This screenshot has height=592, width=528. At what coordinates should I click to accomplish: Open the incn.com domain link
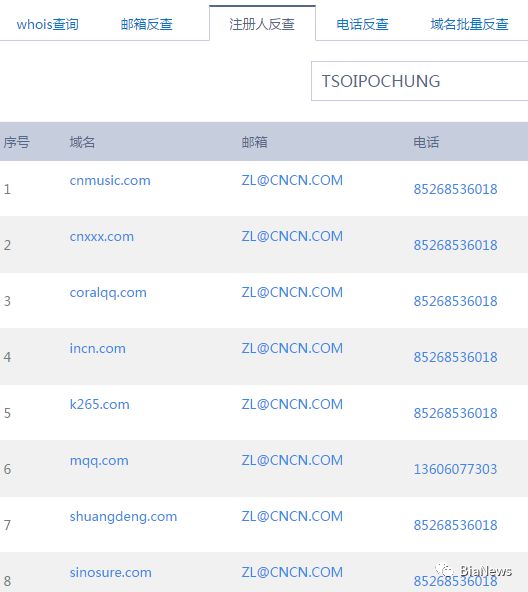(97, 348)
